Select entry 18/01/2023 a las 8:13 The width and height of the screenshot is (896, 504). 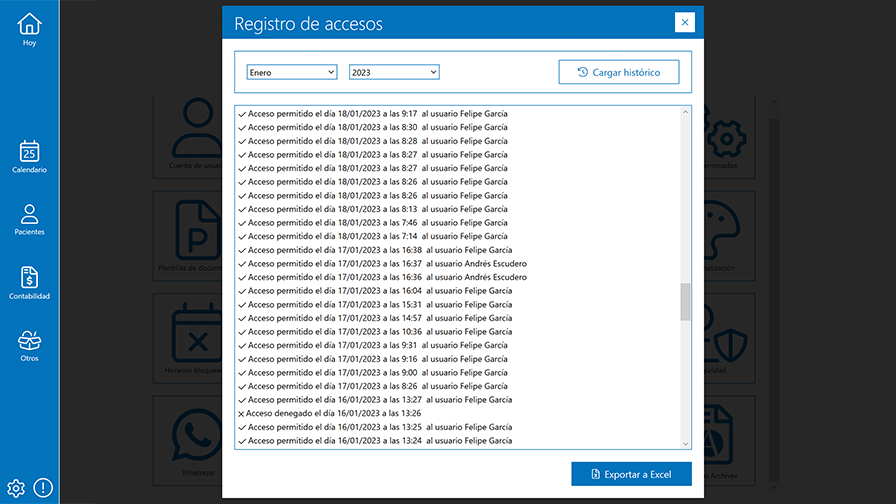[373, 209]
